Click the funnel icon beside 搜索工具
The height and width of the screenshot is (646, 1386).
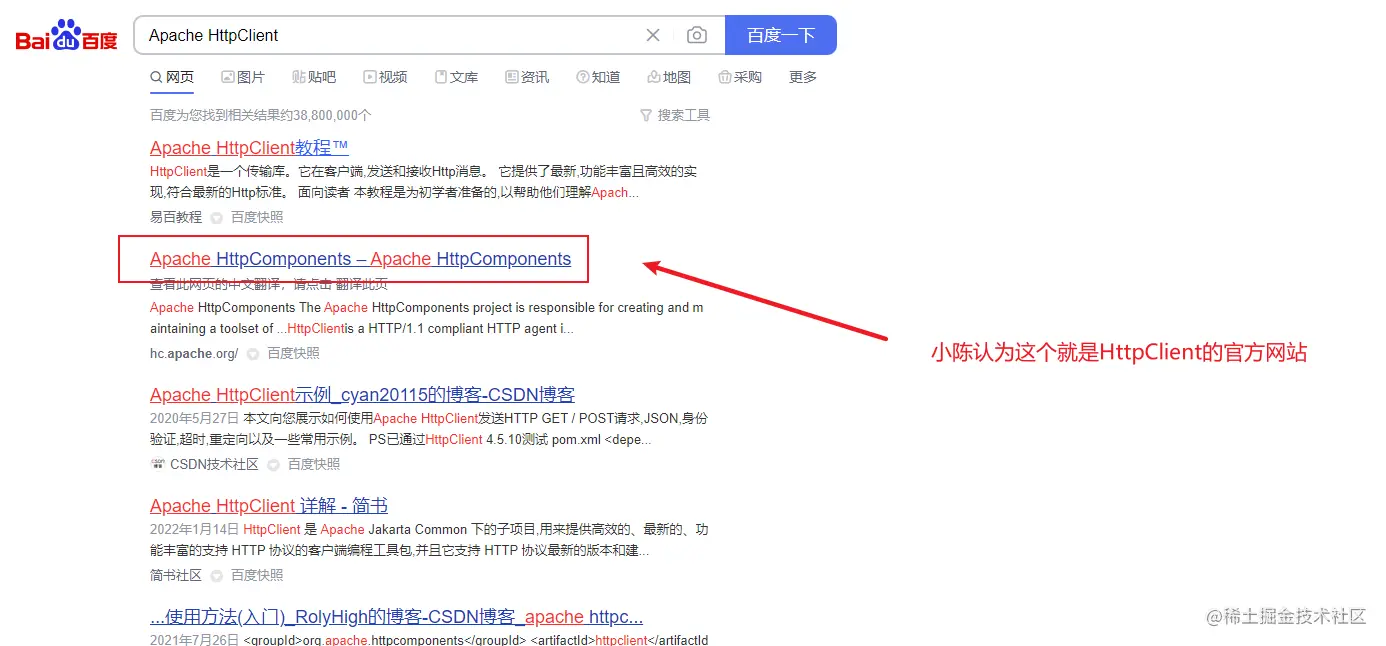tap(646, 115)
